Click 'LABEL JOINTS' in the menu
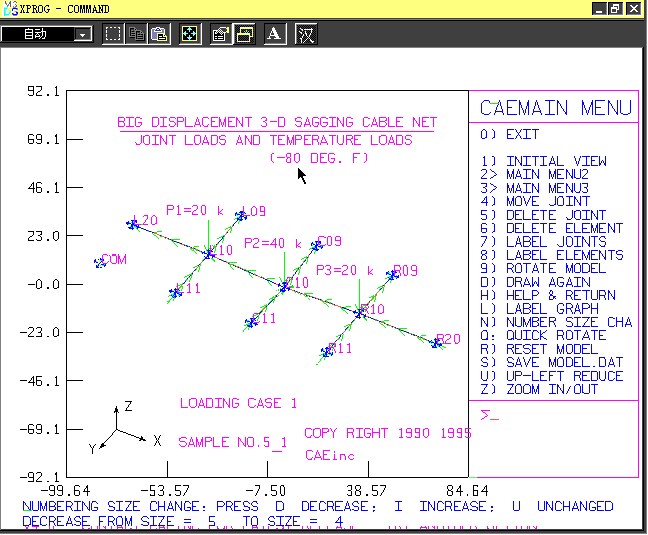648x535 pixels. point(555,241)
